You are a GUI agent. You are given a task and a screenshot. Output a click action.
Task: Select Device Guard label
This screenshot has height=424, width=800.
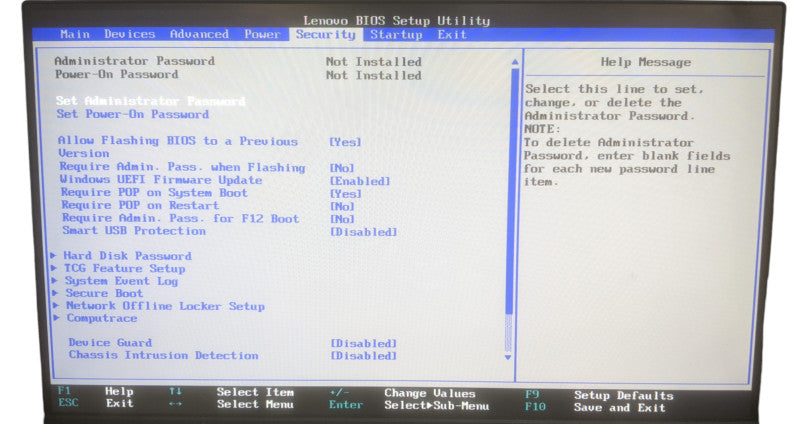point(110,343)
